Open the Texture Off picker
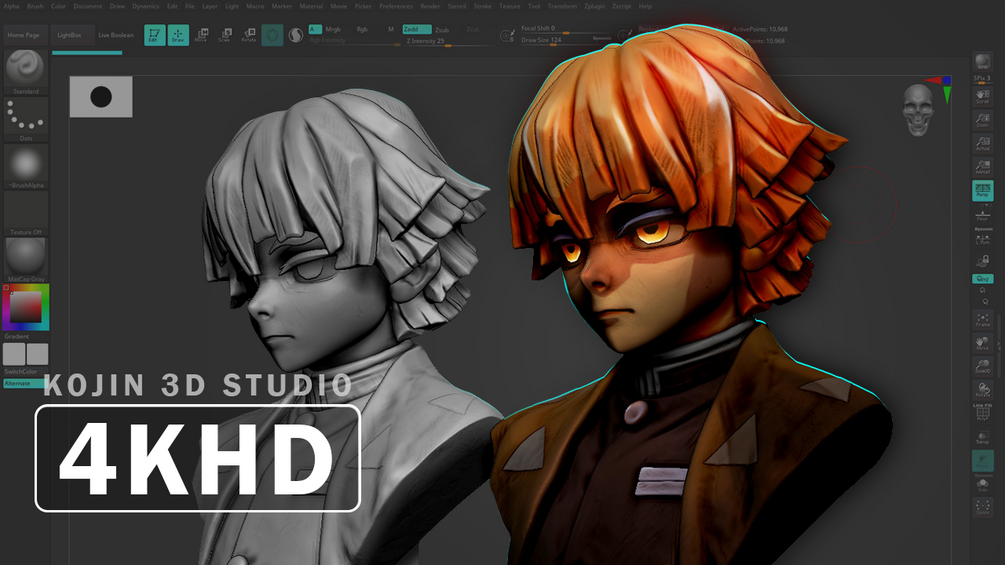 coord(26,213)
